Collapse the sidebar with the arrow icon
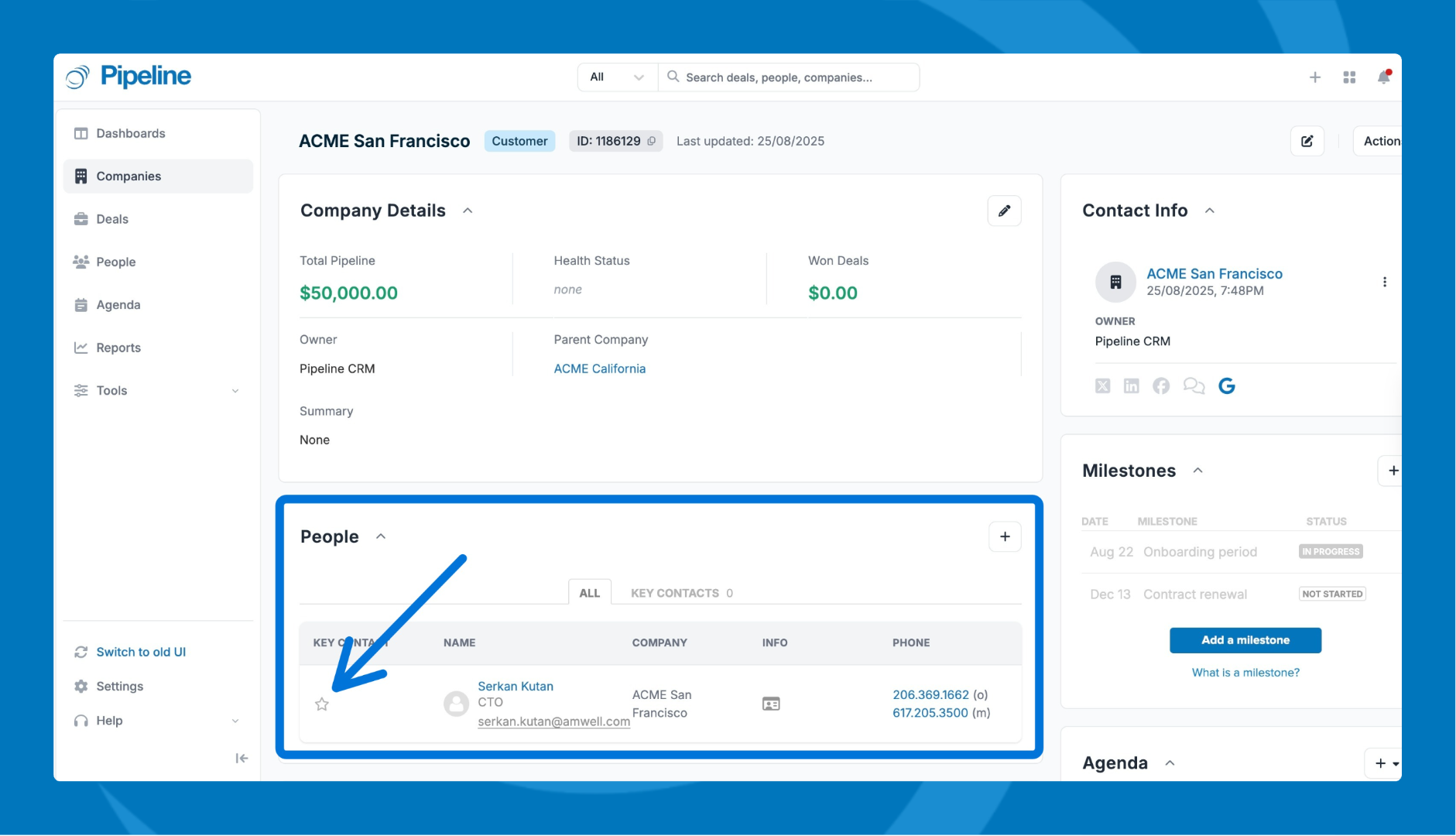The image size is (1456, 836). click(242, 759)
